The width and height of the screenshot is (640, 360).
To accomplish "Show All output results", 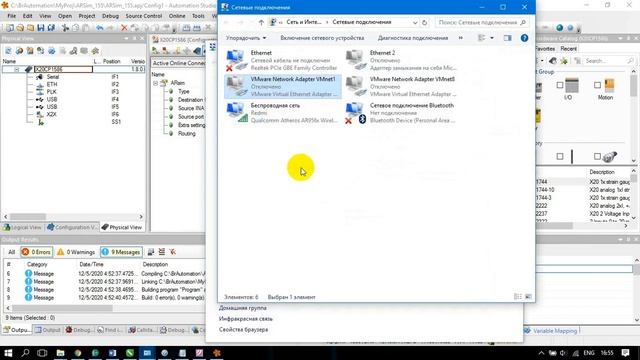I will (x=11, y=252).
